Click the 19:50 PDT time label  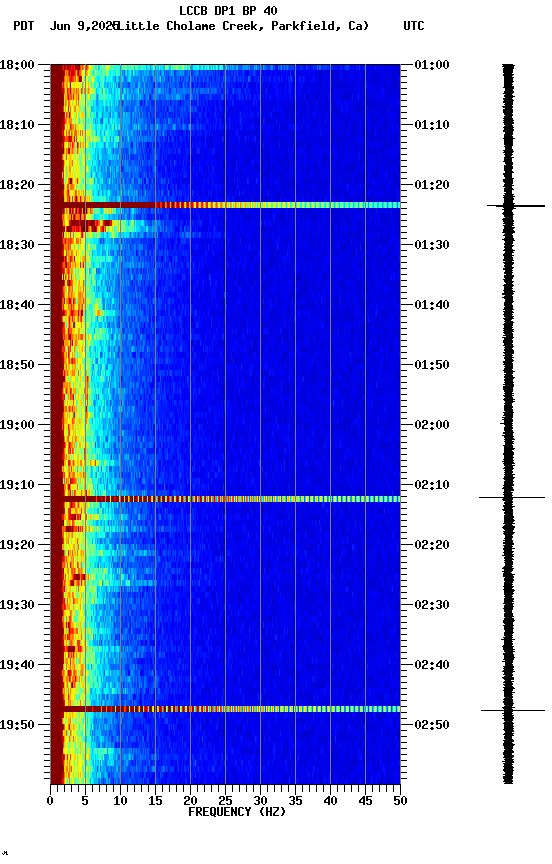pos(17,725)
